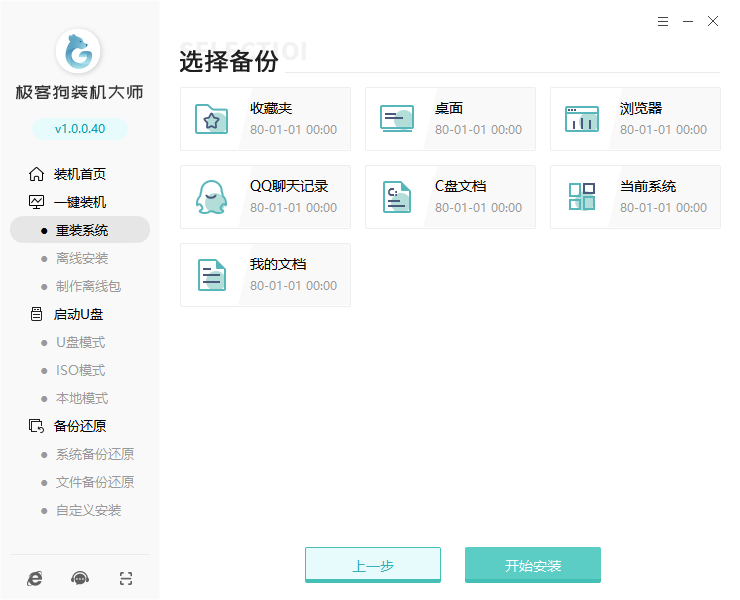Click the 上一步 button
Viewport: 740px width, 600px height.
tap(372, 565)
